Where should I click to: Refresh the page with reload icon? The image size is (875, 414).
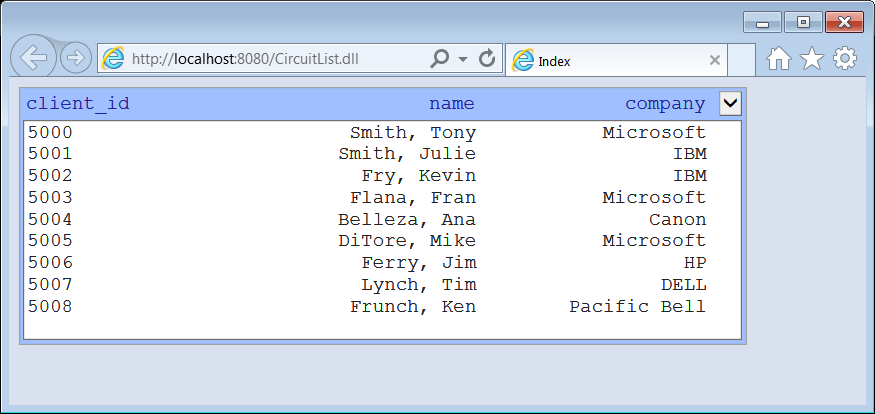[487, 58]
